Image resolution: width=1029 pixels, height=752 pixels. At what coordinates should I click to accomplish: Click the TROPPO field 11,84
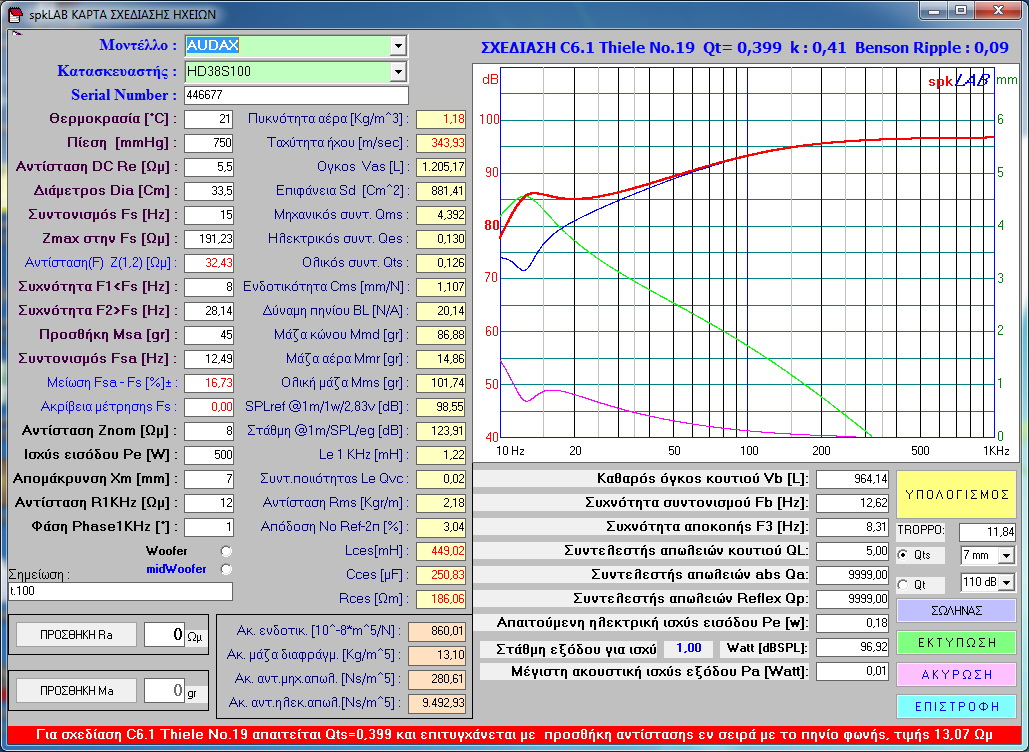(988, 532)
